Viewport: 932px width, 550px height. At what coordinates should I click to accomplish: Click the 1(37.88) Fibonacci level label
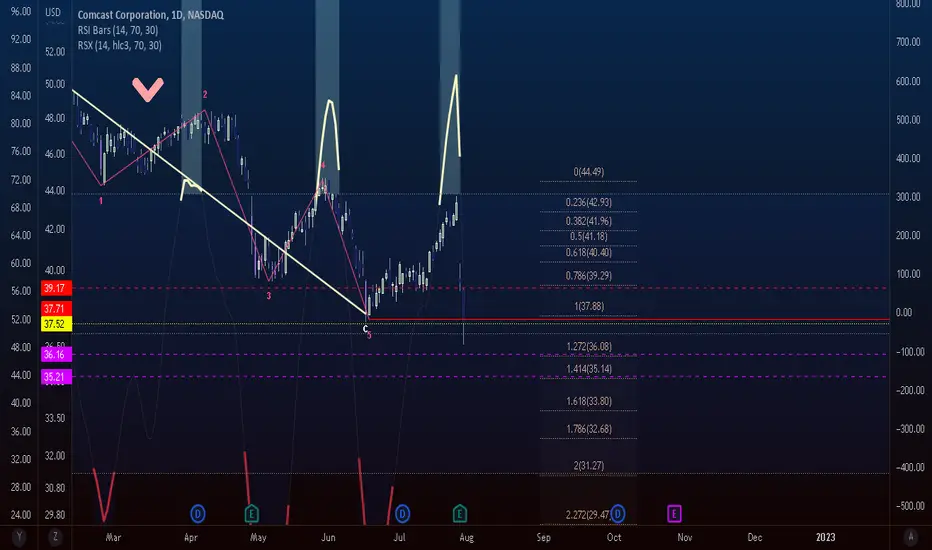588,306
